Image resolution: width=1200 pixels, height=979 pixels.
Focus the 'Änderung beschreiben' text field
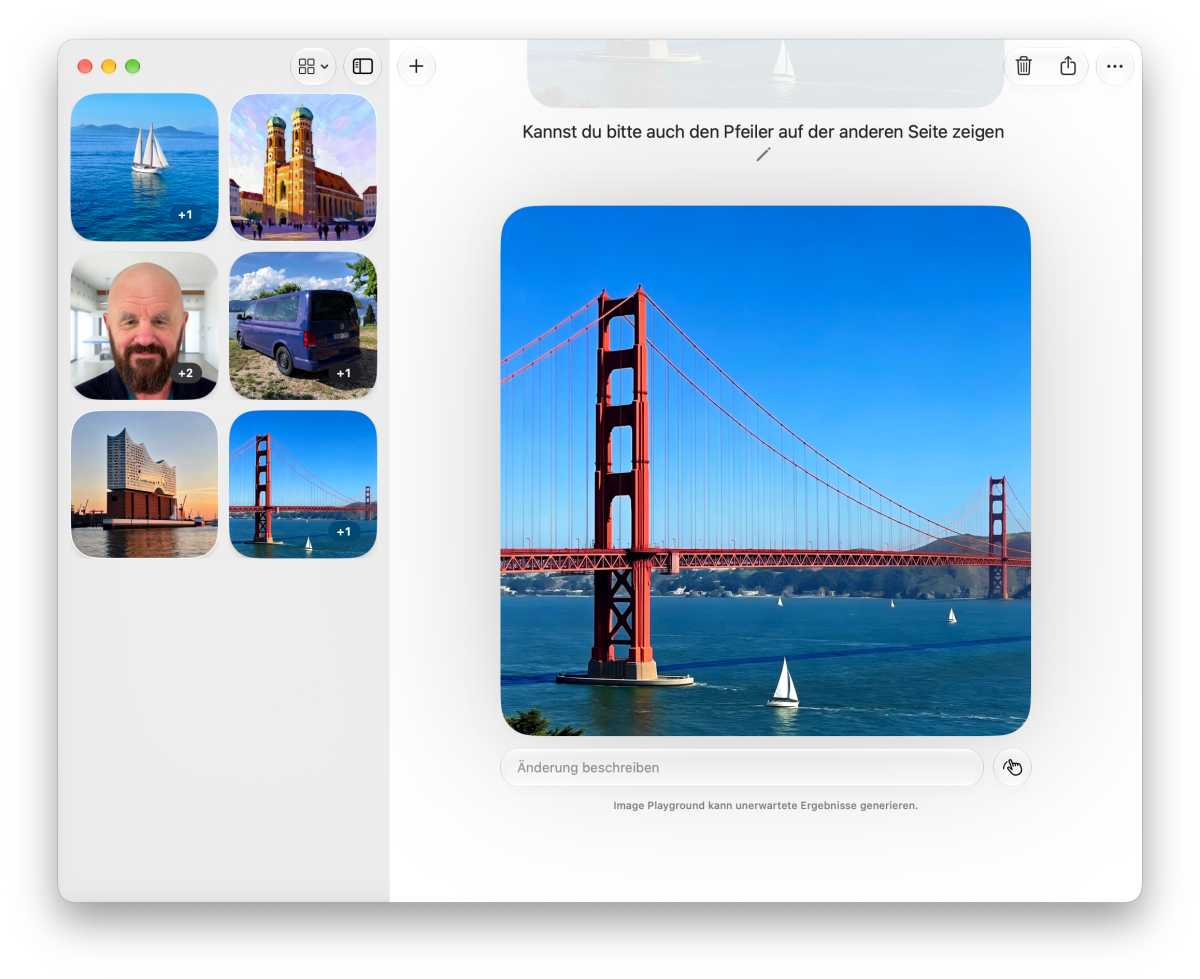click(x=742, y=768)
